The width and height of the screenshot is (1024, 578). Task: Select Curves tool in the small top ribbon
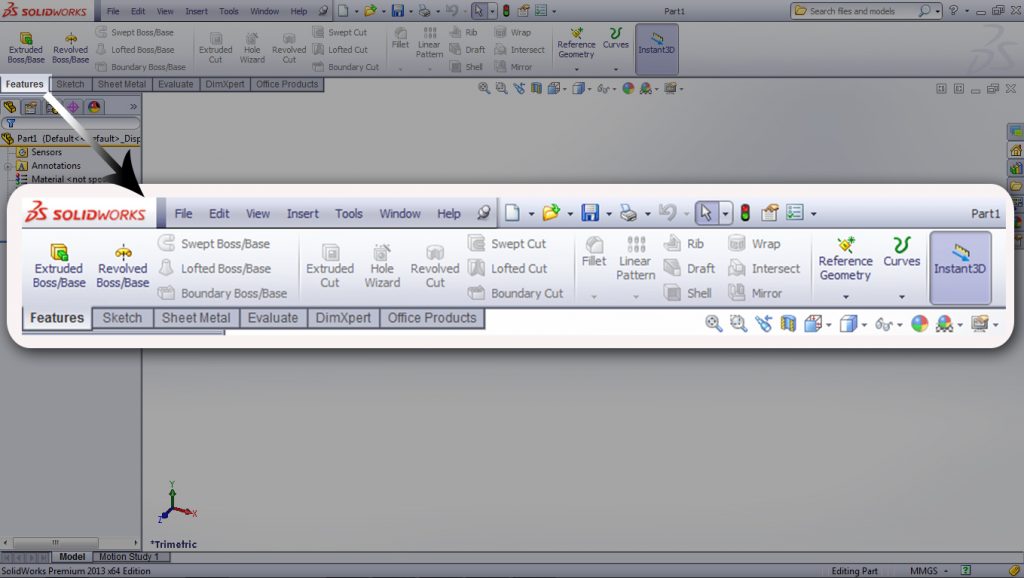click(x=615, y=39)
